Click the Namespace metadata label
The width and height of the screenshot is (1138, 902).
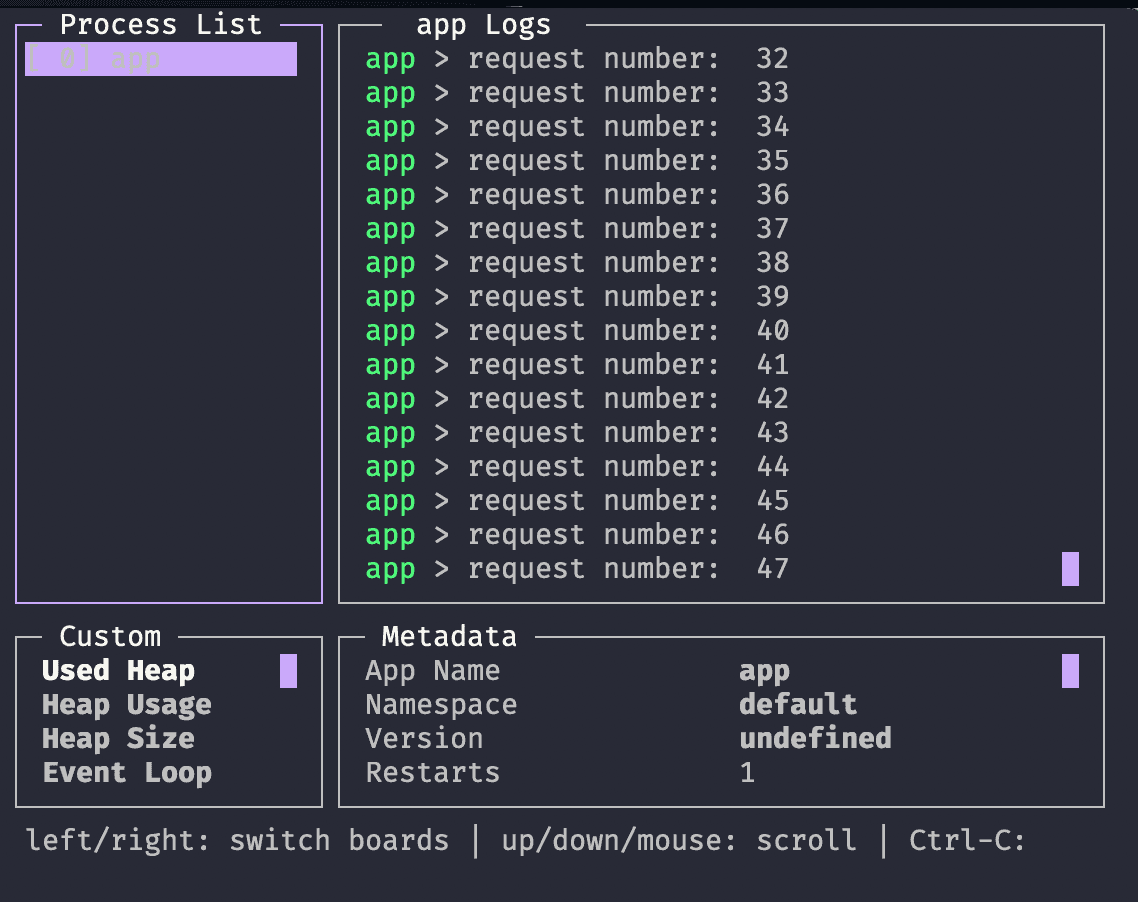[441, 705]
